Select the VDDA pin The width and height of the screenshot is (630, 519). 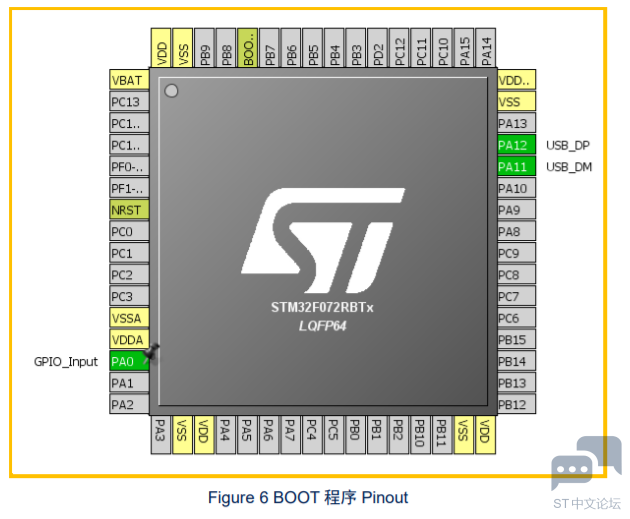tap(129, 340)
